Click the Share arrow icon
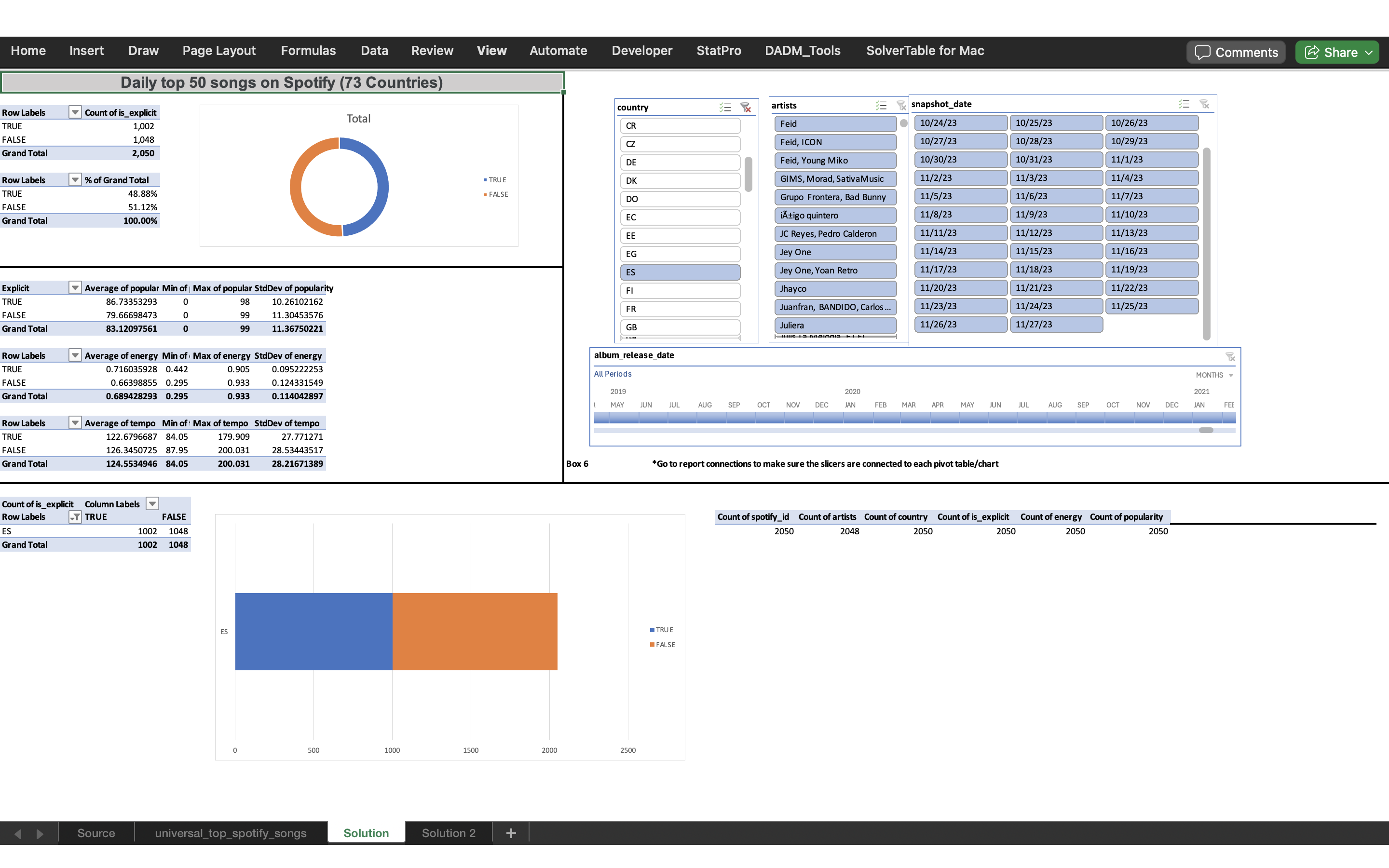Screen dimensions: 1389x868 (1312, 52)
